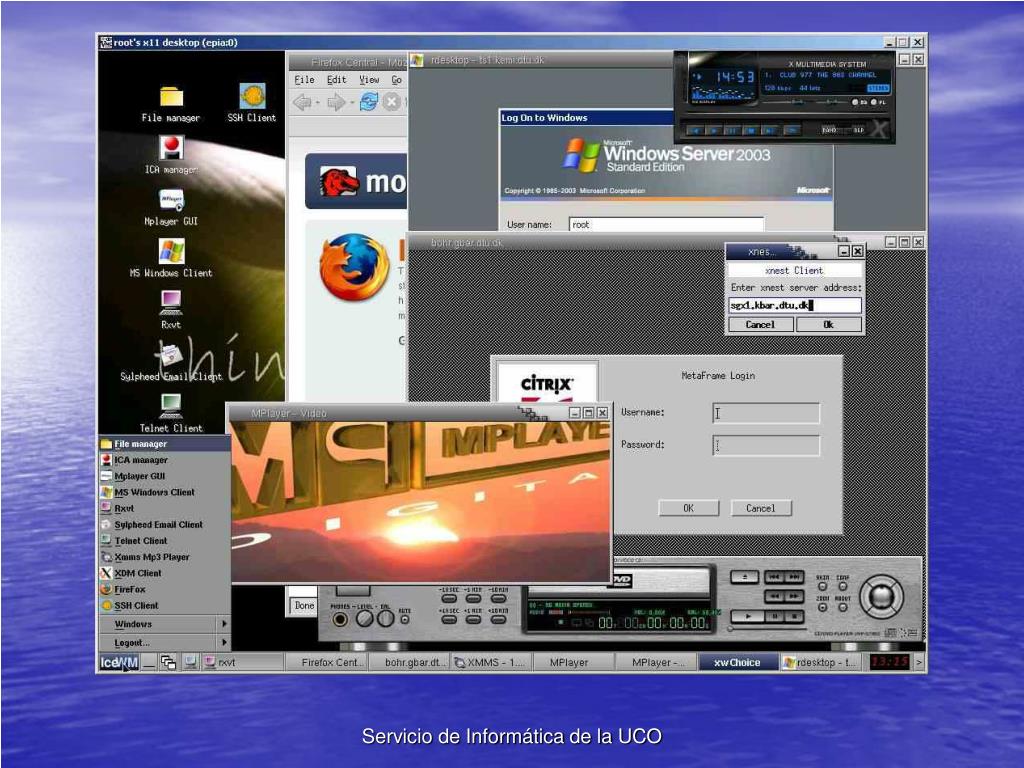1024x768 pixels.
Task: Jump to previous chapter in MPlayer panel
Action: tap(774, 577)
